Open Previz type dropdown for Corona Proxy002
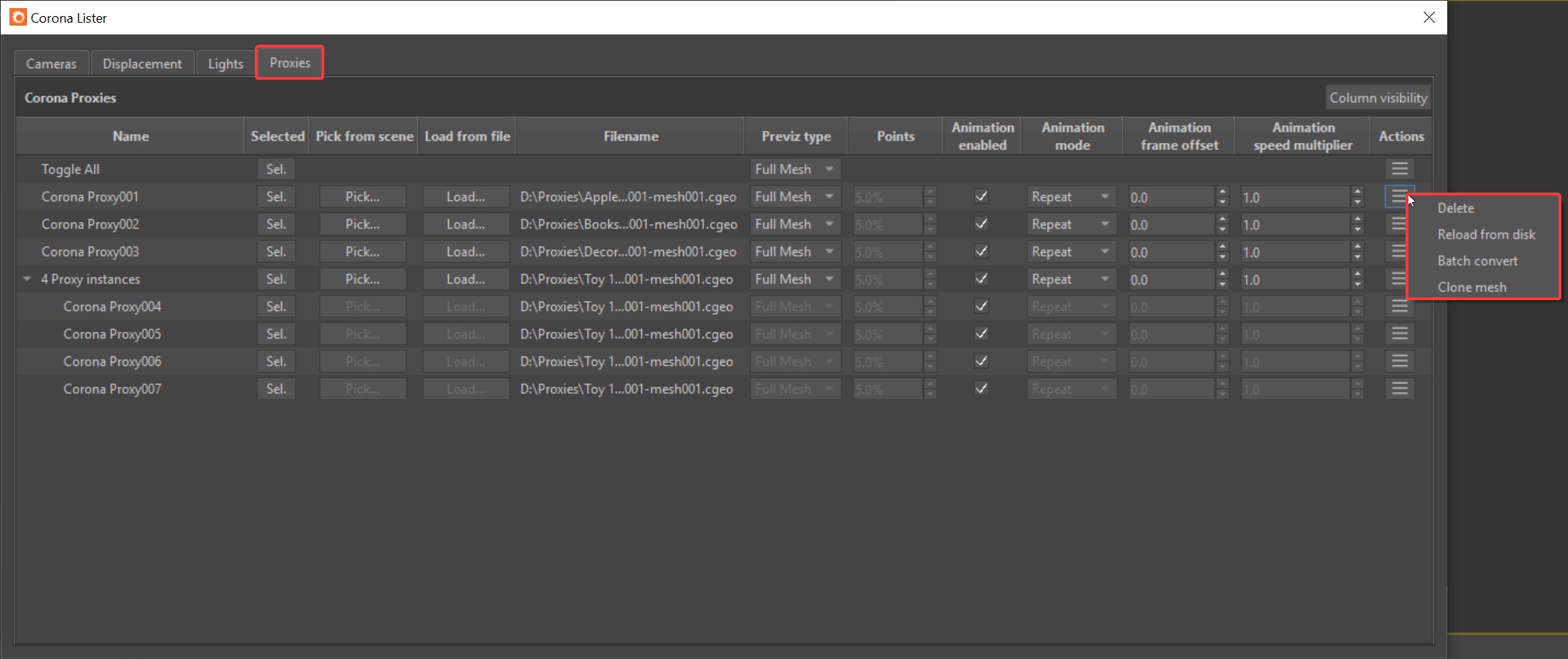The image size is (1568, 659). [795, 224]
